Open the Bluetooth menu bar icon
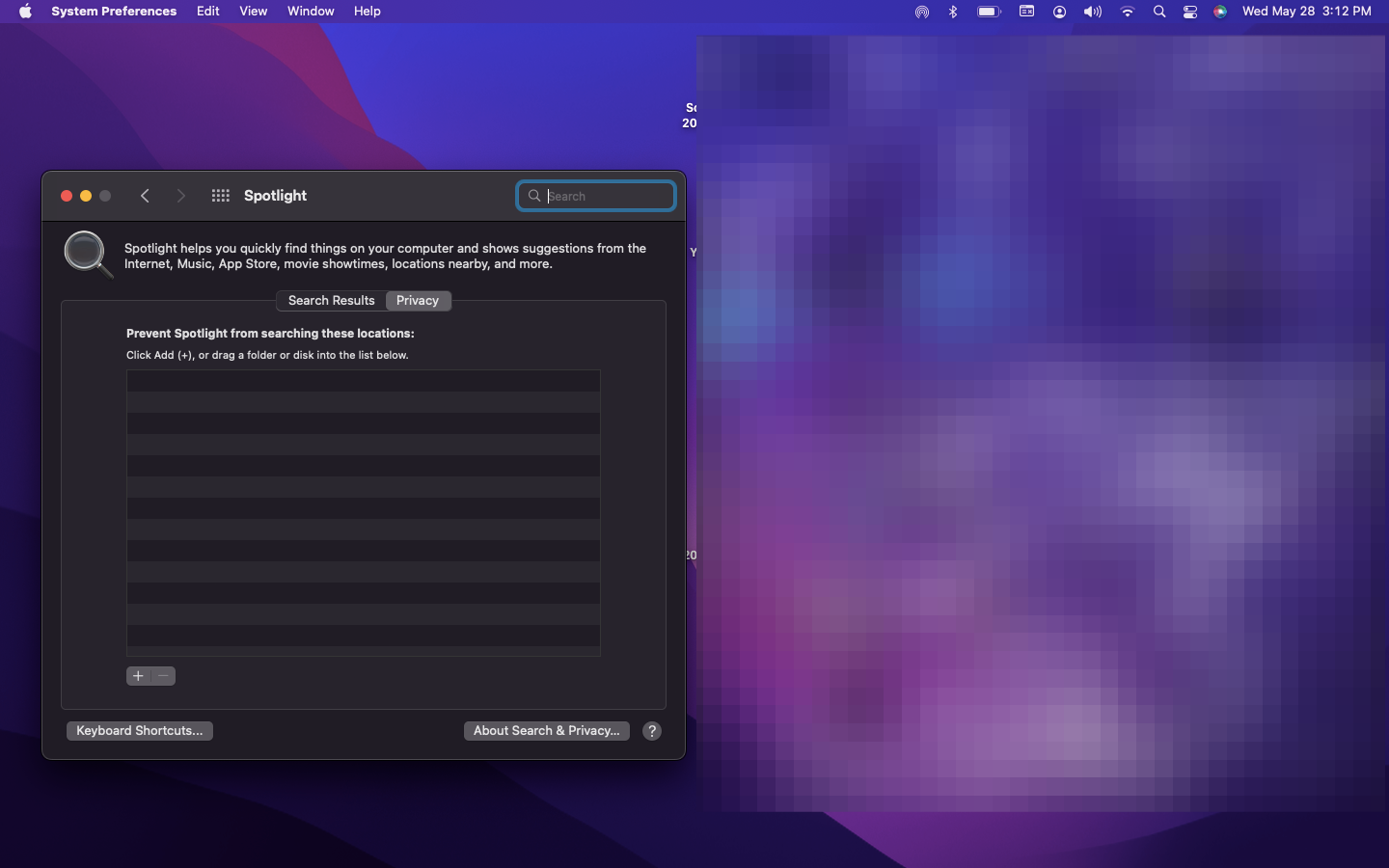Screen dimensions: 1389x868 [x=953, y=12]
